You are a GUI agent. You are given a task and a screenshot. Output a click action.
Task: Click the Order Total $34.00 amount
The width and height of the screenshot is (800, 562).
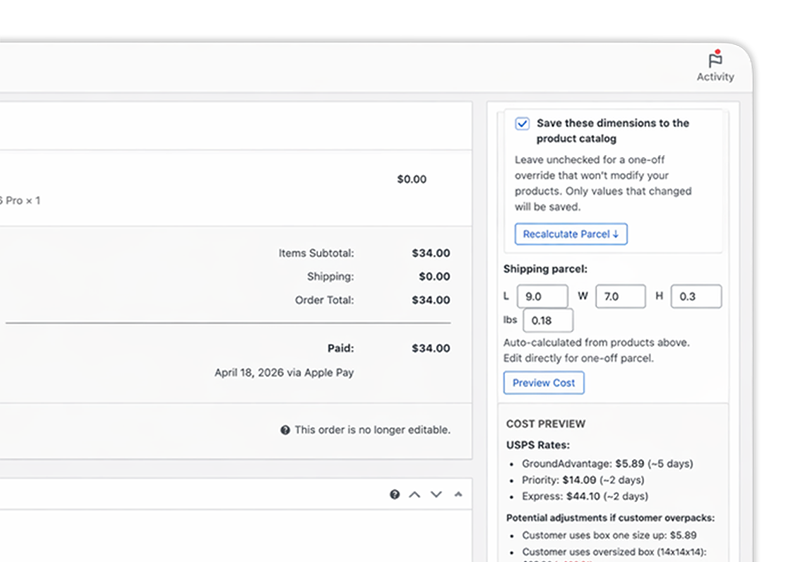click(x=431, y=300)
